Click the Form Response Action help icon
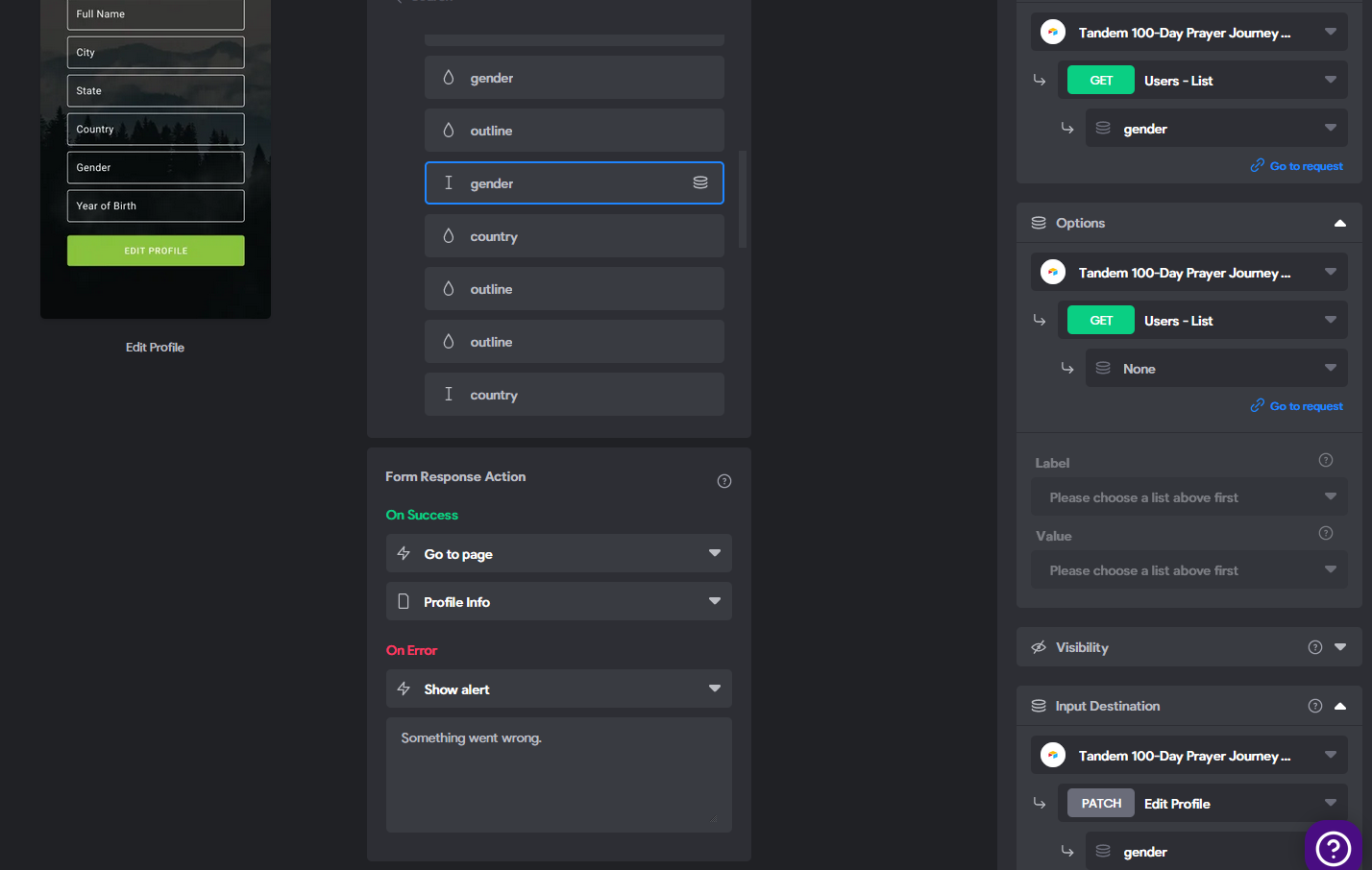This screenshot has height=870, width=1372. 724,481
